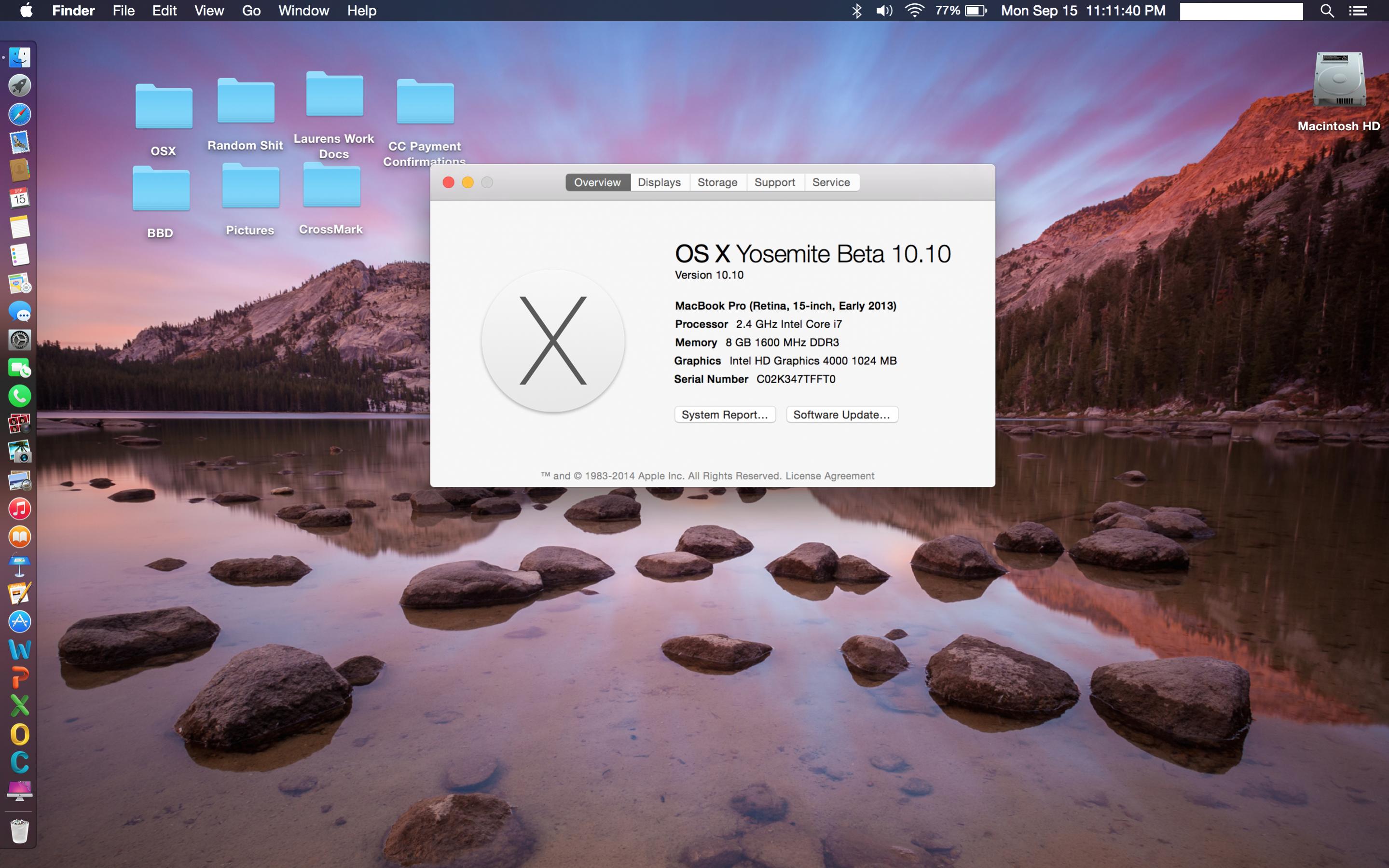The width and height of the screenshot is (1389, 868).
Task: Open Notes yellow notepad in Dock
Action: [x=19, y=227]
